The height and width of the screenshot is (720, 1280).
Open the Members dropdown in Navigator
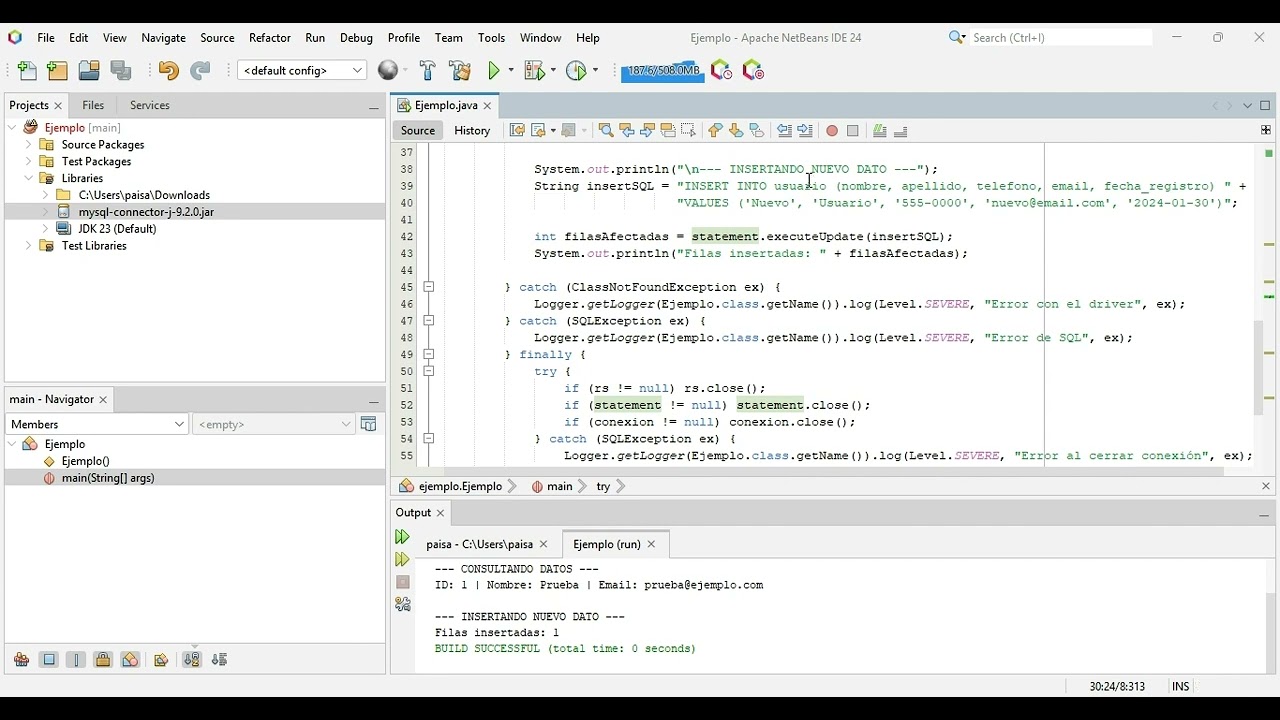(x=97, y=424)
